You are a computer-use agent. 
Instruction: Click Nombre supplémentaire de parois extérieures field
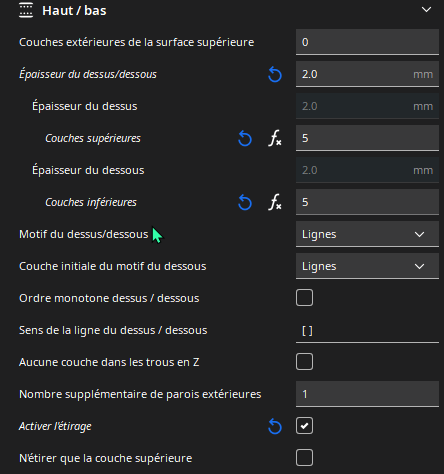point(367,394)
